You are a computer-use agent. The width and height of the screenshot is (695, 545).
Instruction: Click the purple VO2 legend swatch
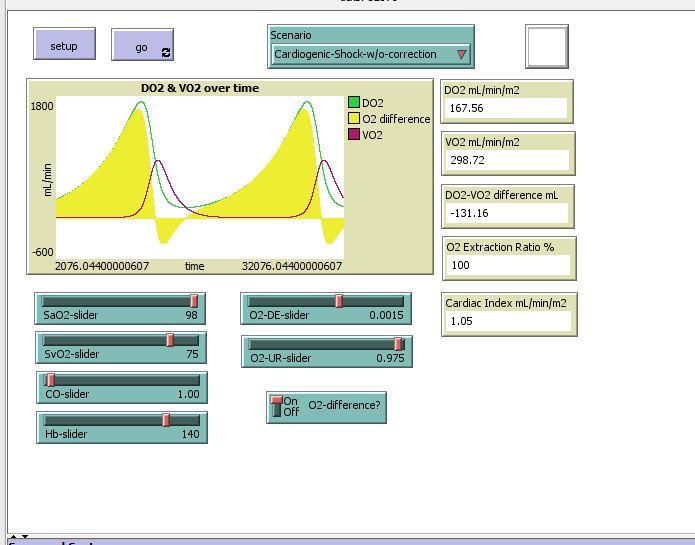(x=354, y=135)
